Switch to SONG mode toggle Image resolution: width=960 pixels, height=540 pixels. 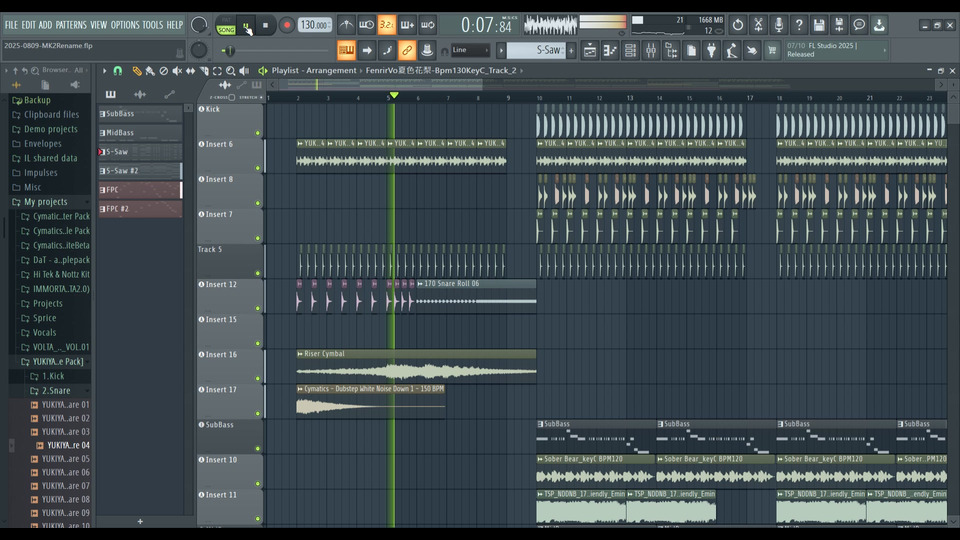tap(226, 29)
